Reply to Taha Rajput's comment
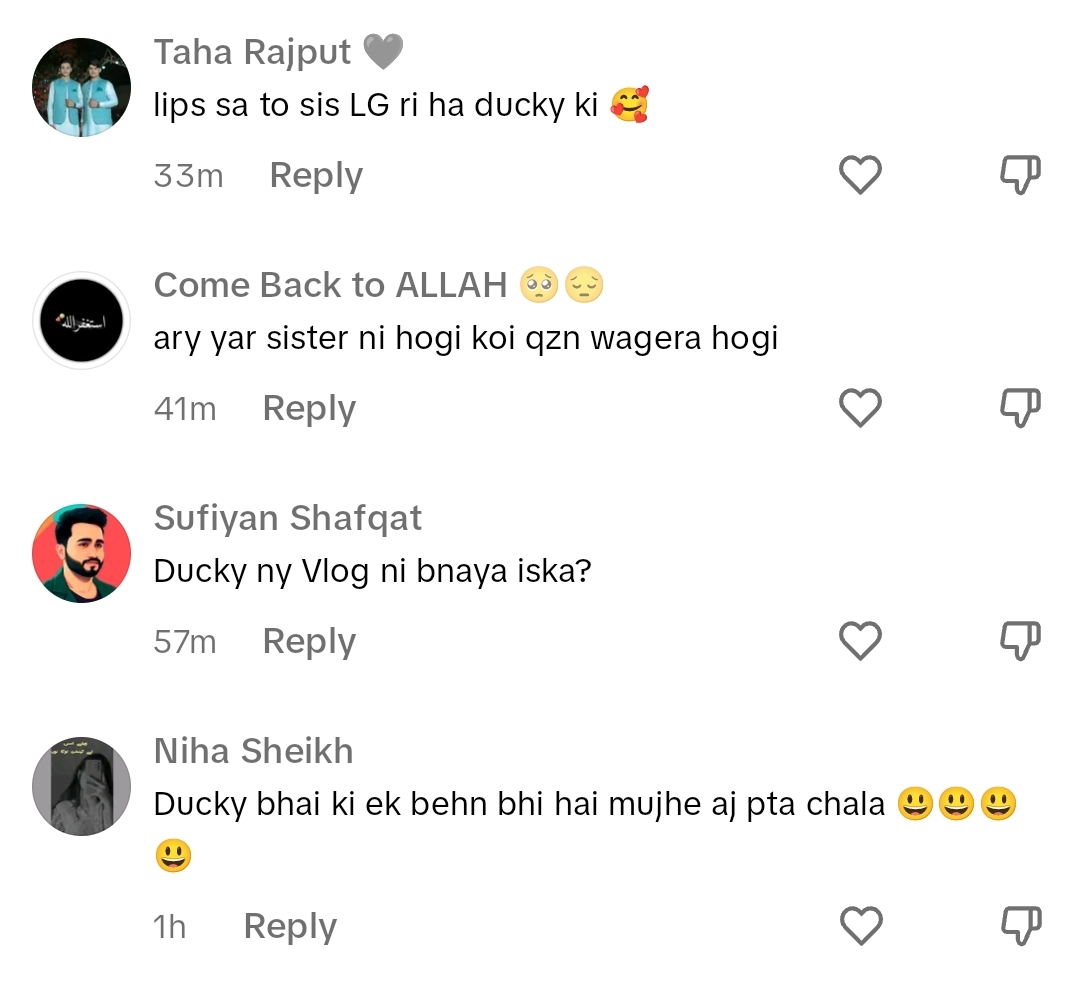1080x987 pixels. pyautogui.click(x=314, y=174)
